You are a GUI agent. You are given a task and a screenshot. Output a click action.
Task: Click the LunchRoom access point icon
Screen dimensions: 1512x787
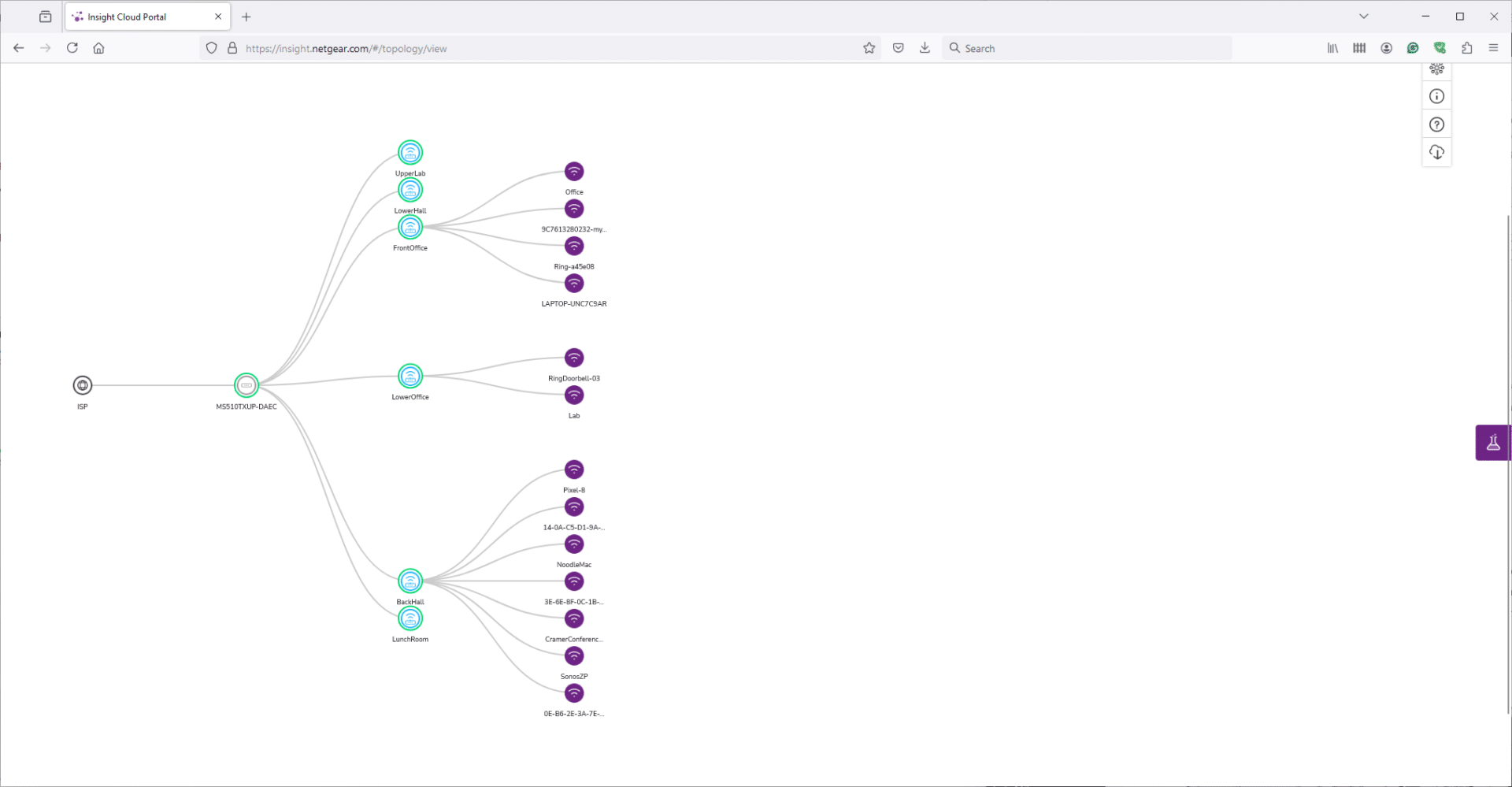(410, 618)
